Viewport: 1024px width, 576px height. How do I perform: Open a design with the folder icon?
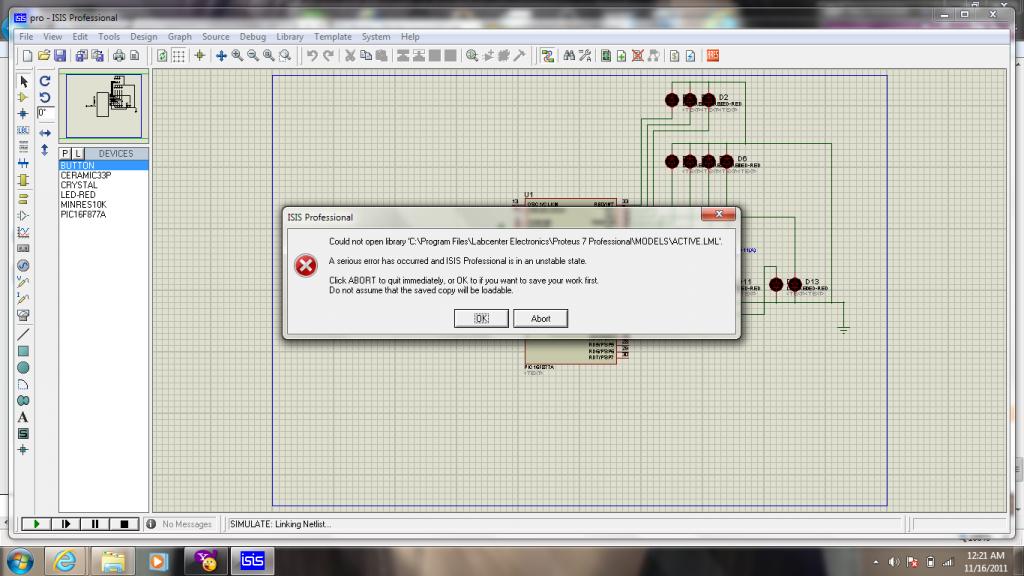click(x=44, y=56)
